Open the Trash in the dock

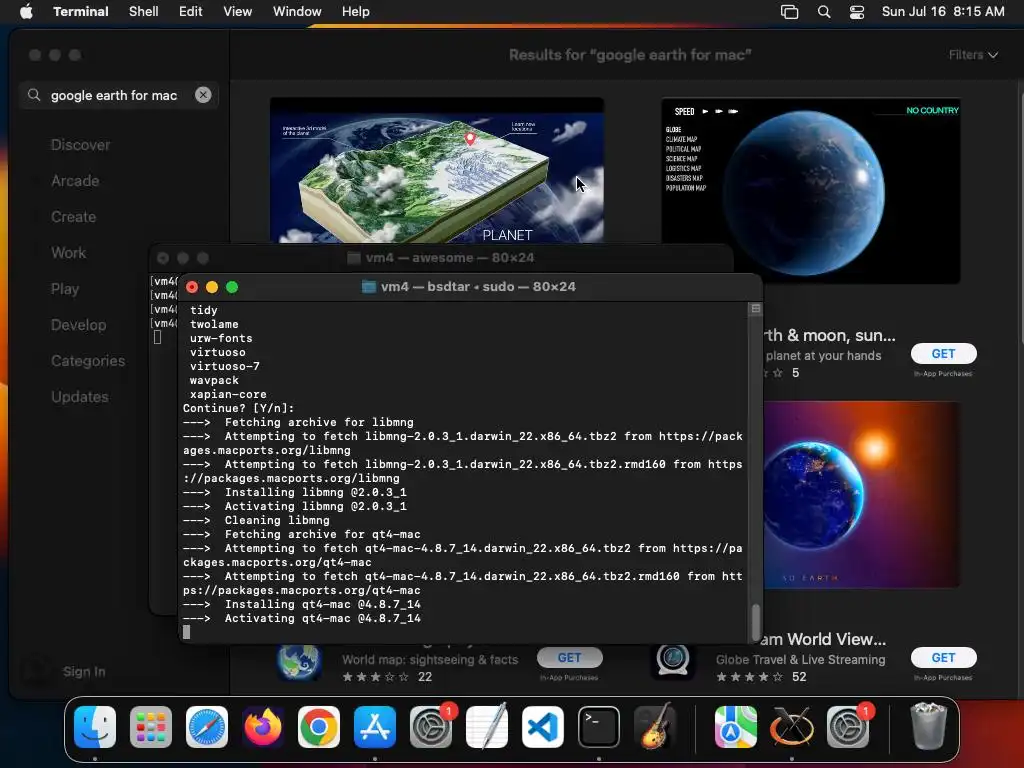(x=928, y=727)
